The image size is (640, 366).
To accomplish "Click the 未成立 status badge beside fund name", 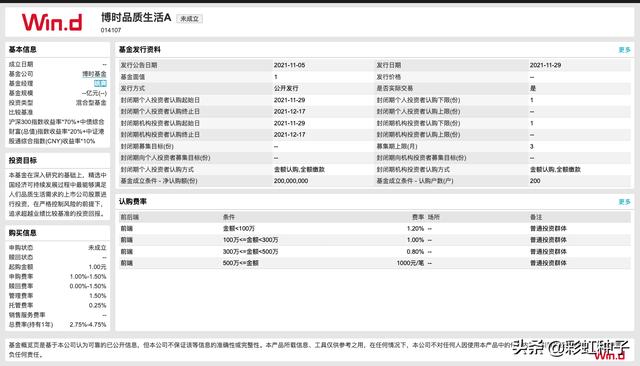I will coord(189,19).
